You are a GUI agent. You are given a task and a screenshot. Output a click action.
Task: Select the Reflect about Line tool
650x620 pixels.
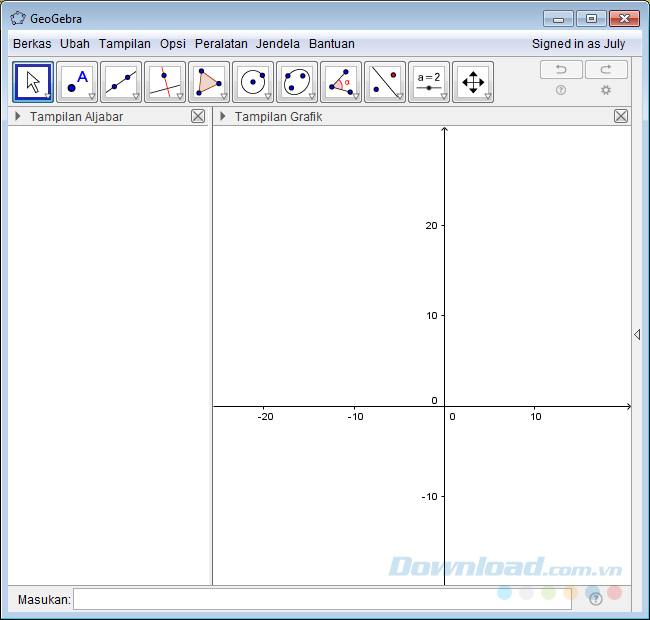[x=385, y=82]
